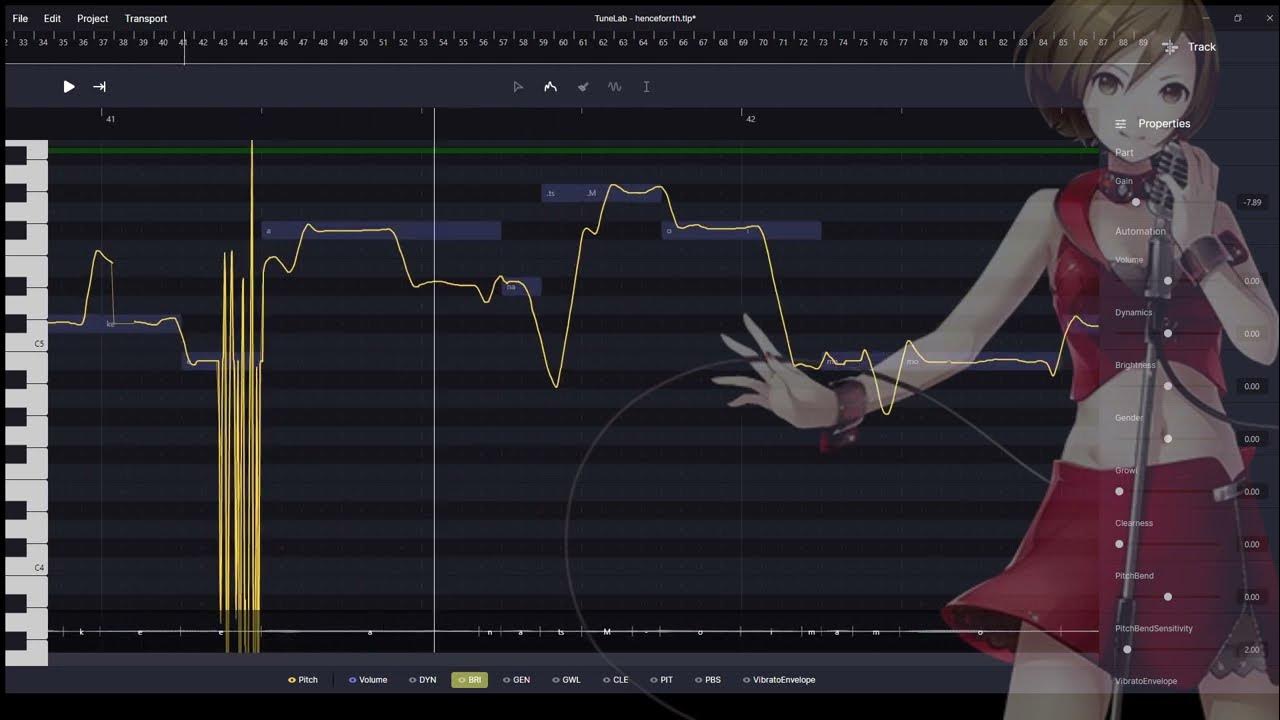Screen dimensions: 1280x720
Task: Click the Brightness slider handle
Action: click(x=1167, y=386)
